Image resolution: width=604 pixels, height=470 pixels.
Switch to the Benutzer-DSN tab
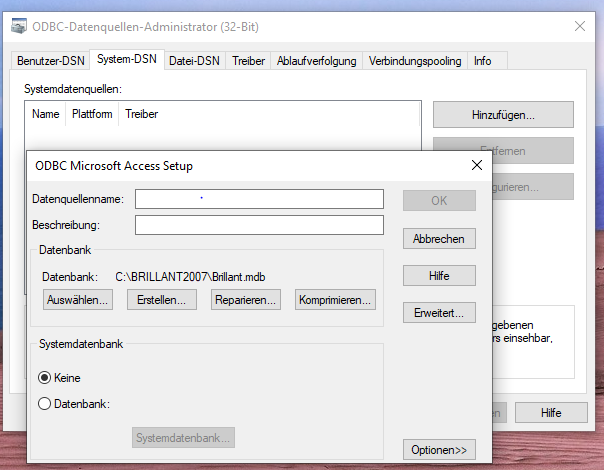[50, 61]
